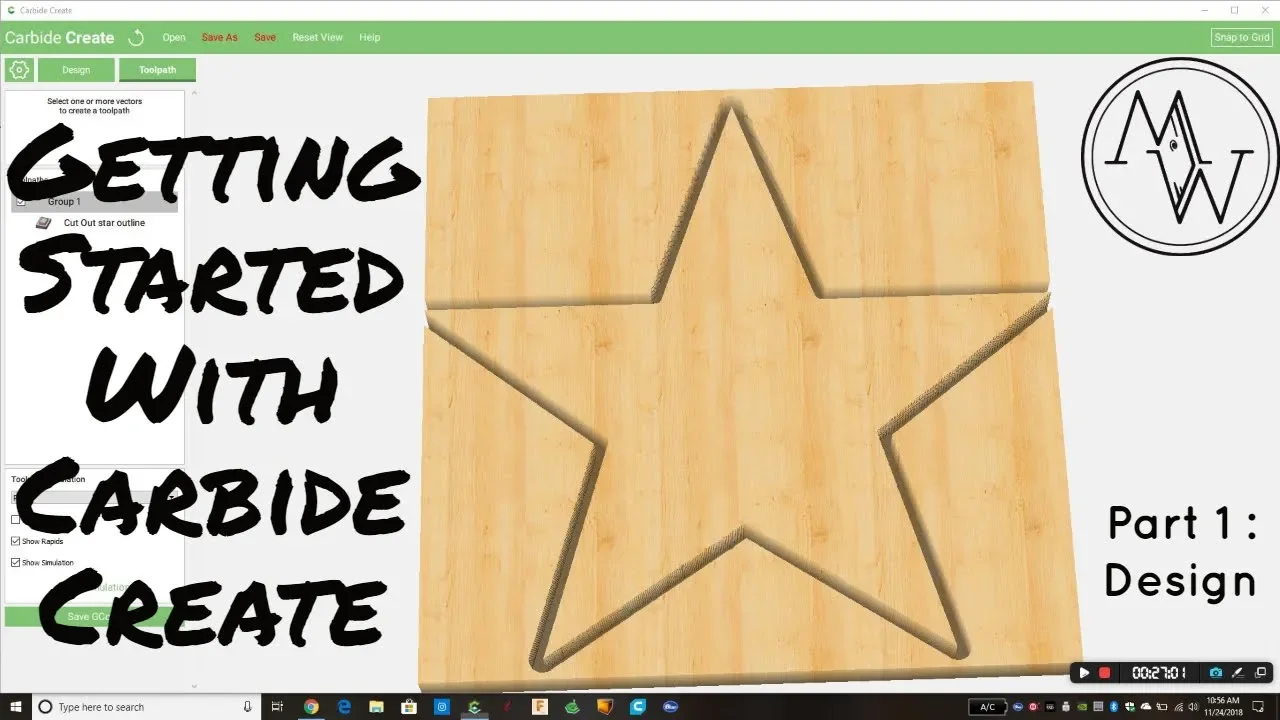This screenshot has width=1280, height=720.
Task: Click Open in the top menu
Action: (174, 37)
